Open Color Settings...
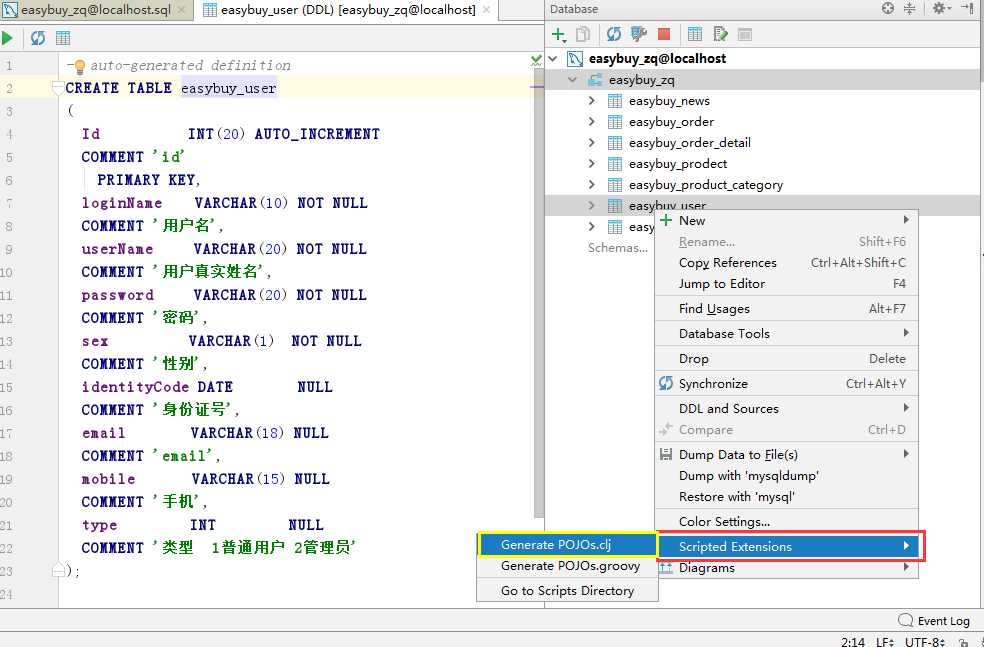The image size is (984, 647). click(x=786, y=522)
